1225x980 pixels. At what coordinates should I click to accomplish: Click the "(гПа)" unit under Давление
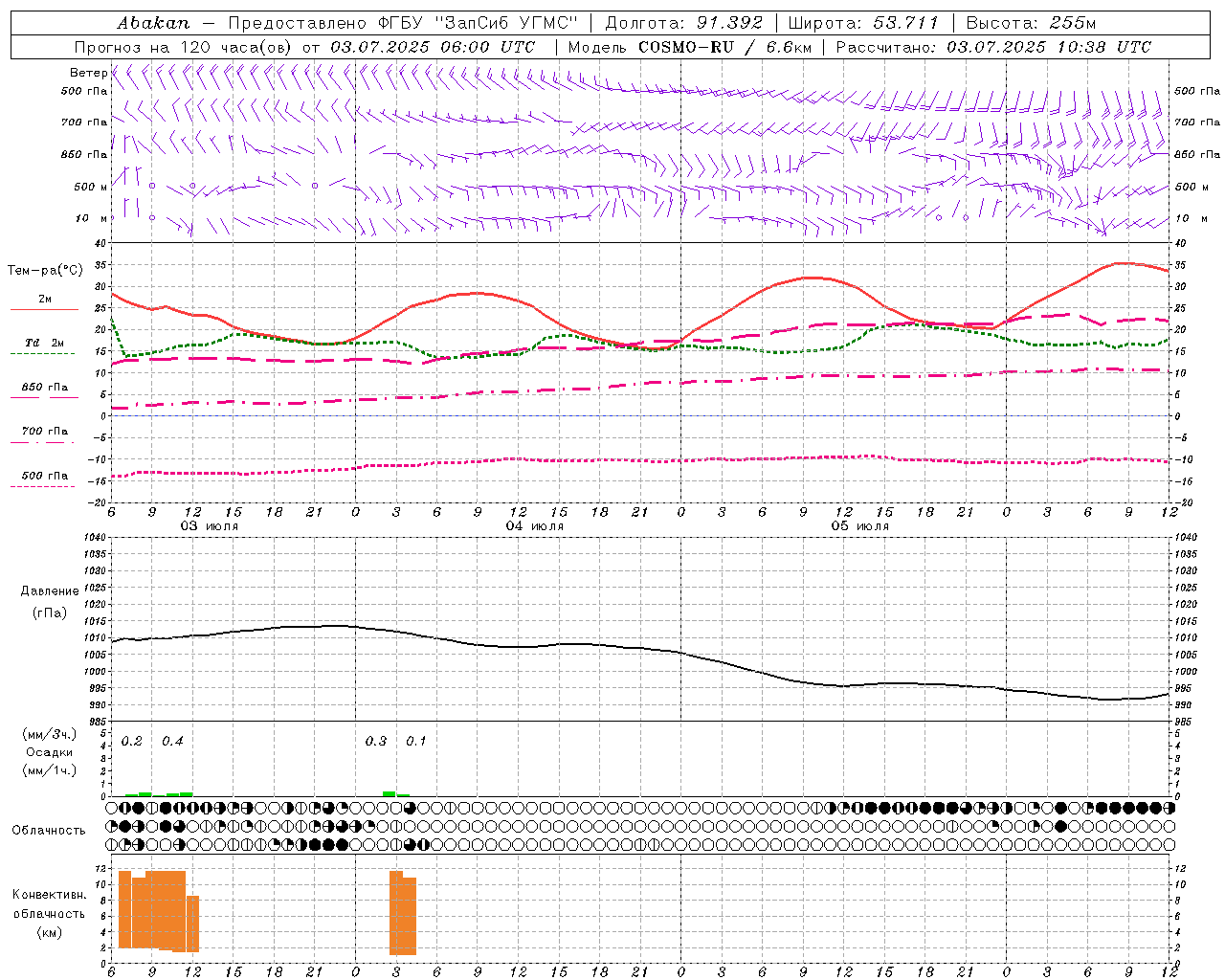click(x=50, y=612)
